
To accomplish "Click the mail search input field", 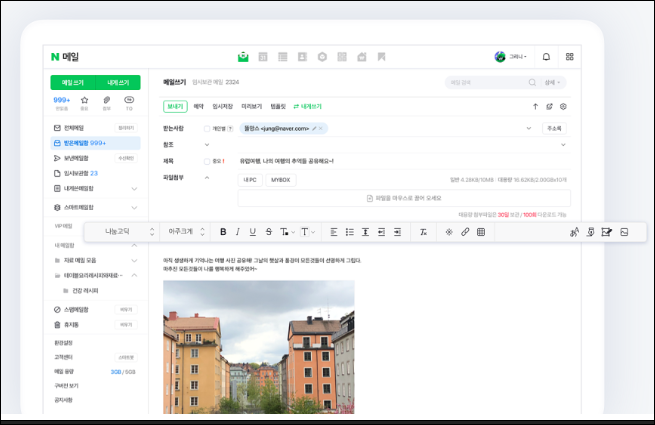I will (487, 82).
